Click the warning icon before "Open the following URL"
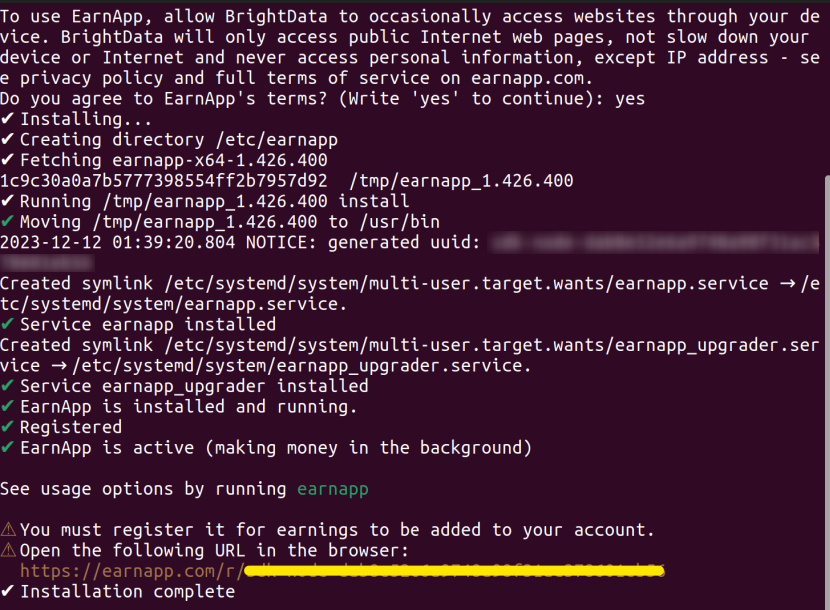The width and height of the screenshot is (830, 610). click(8, 551)
